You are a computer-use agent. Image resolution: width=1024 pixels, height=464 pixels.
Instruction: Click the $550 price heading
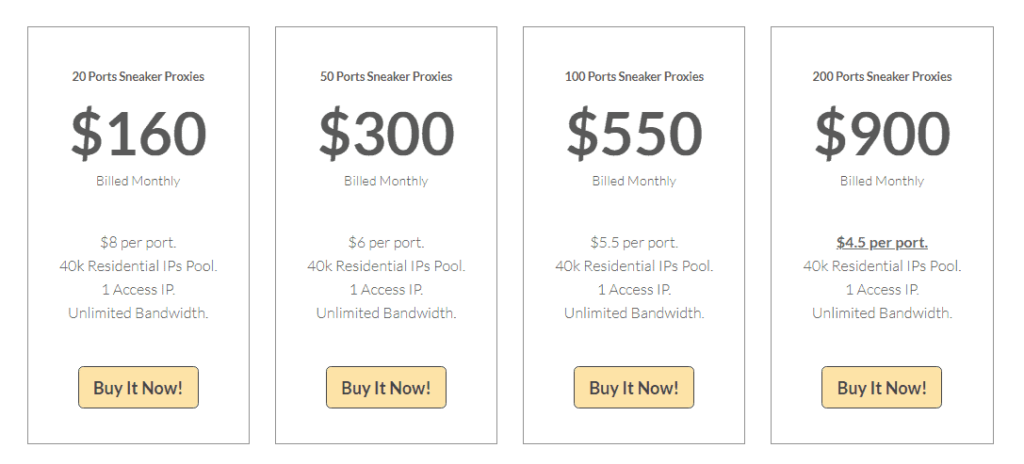coord(633,133)
